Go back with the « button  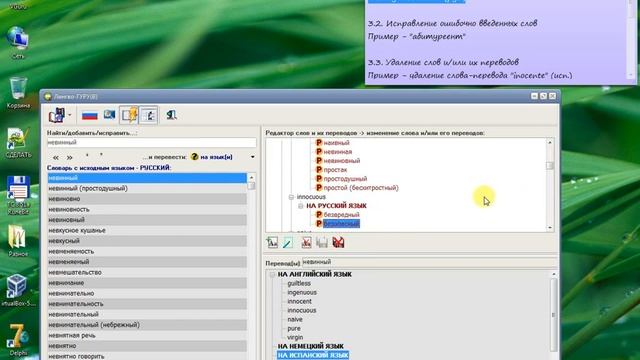coord(56,158)
